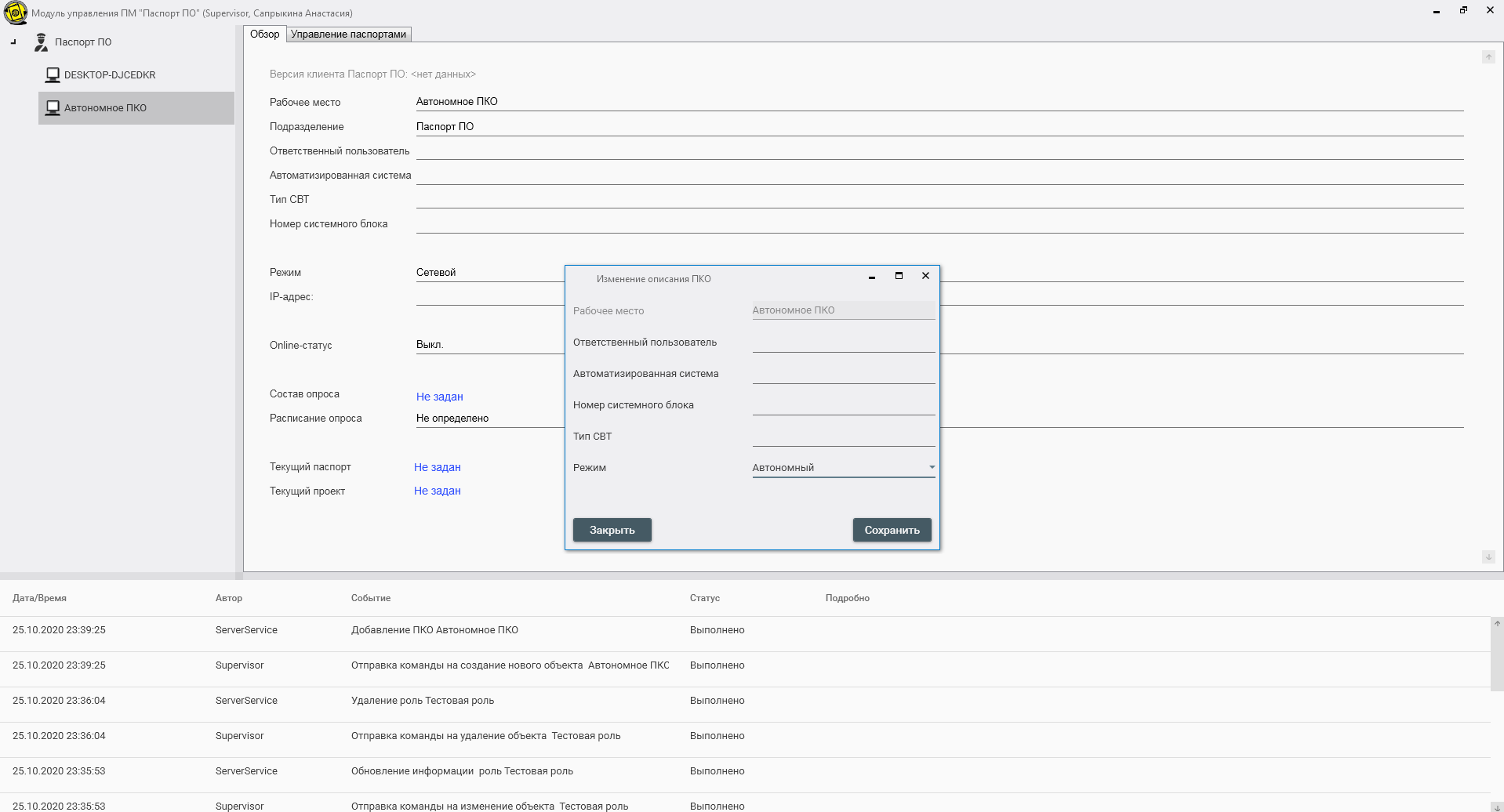Collapse the Паспорт ПО tree node

(x=13, y=42)
